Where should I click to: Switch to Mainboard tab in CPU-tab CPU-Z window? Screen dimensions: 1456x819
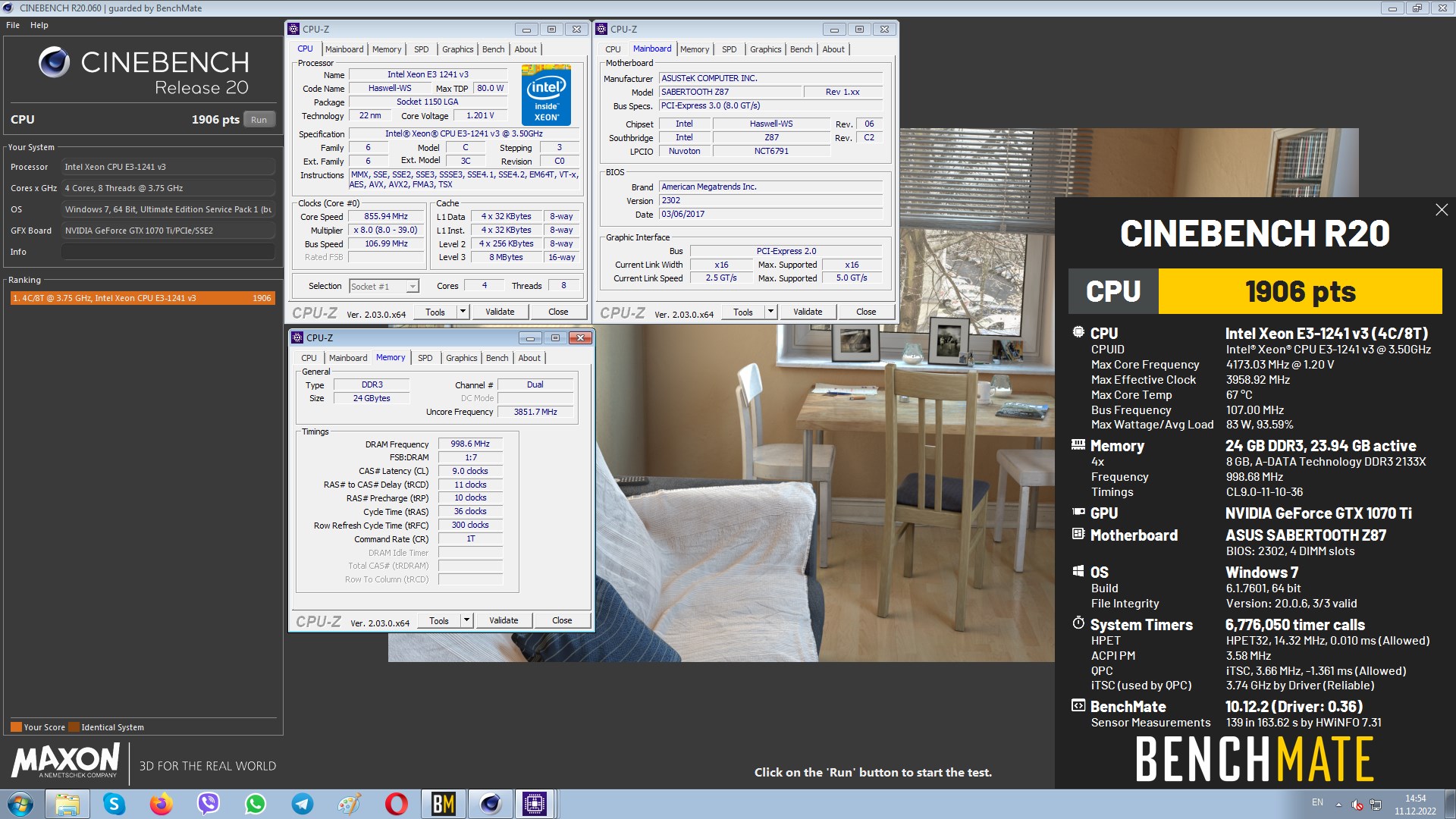(x=344, y=49)
